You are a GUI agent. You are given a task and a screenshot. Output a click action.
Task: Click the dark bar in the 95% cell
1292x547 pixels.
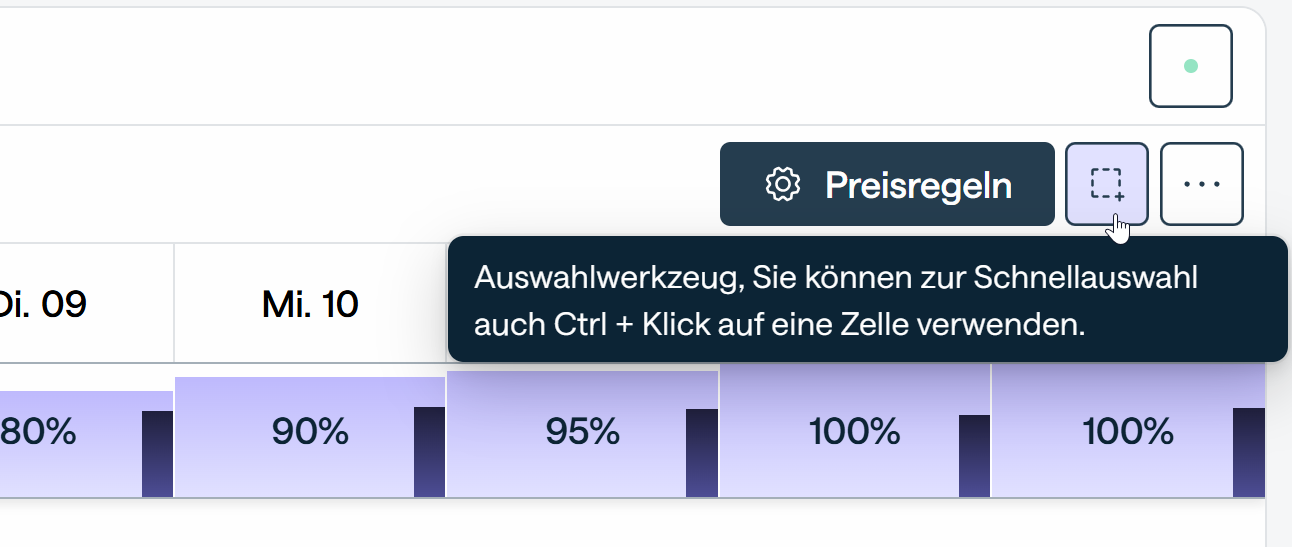tap(701, 452)
